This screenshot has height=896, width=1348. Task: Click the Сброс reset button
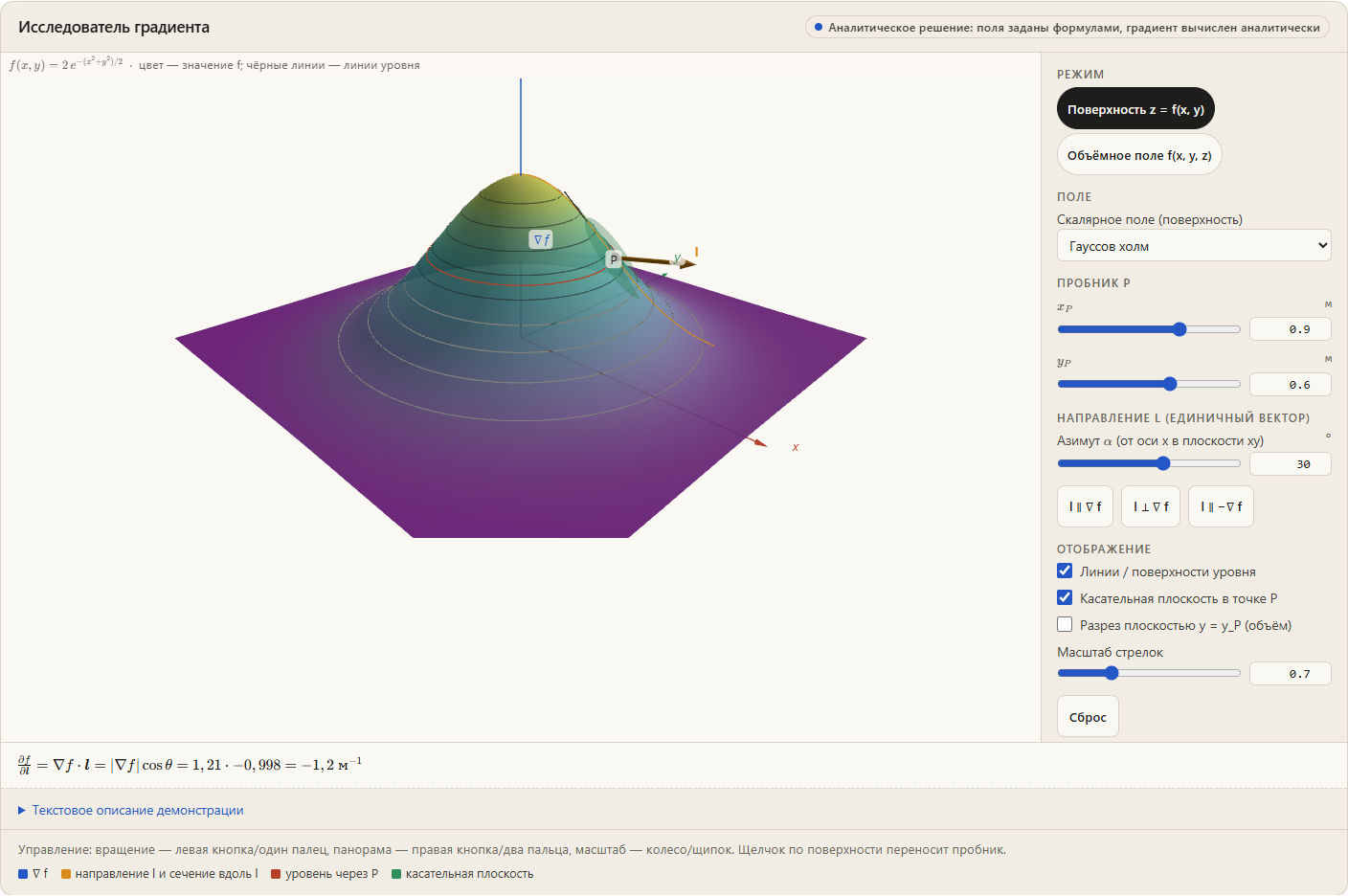tap(1088, 717)
